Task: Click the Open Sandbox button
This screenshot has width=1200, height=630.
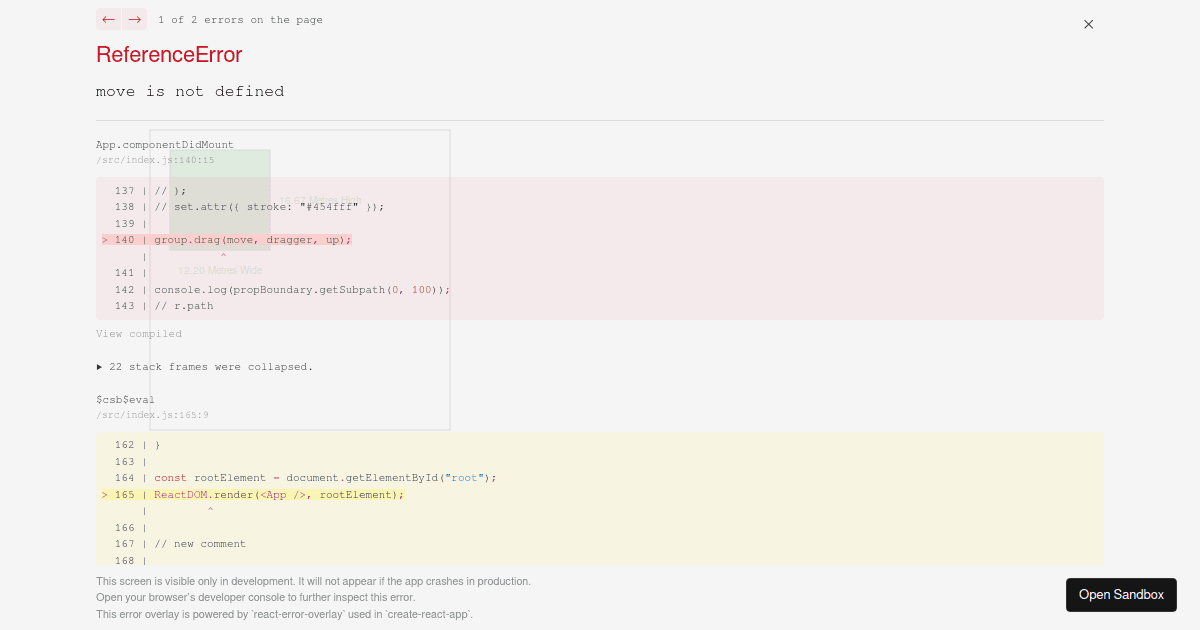Action: pos(1121,594)
